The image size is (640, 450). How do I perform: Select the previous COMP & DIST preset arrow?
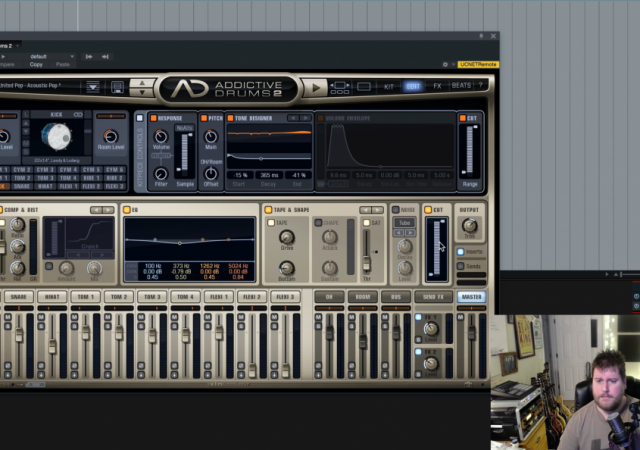pos(96,210)
